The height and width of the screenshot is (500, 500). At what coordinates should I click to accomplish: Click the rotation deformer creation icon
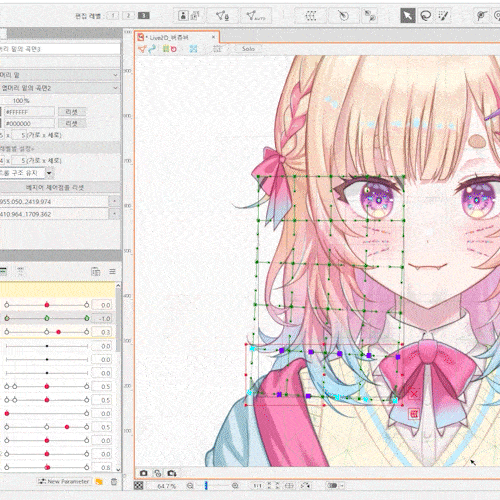[343, 16]
